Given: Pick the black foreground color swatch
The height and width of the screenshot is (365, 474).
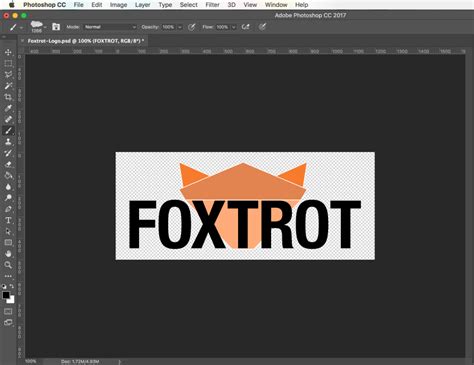Looking at the screenshot, I should [6, 295].
